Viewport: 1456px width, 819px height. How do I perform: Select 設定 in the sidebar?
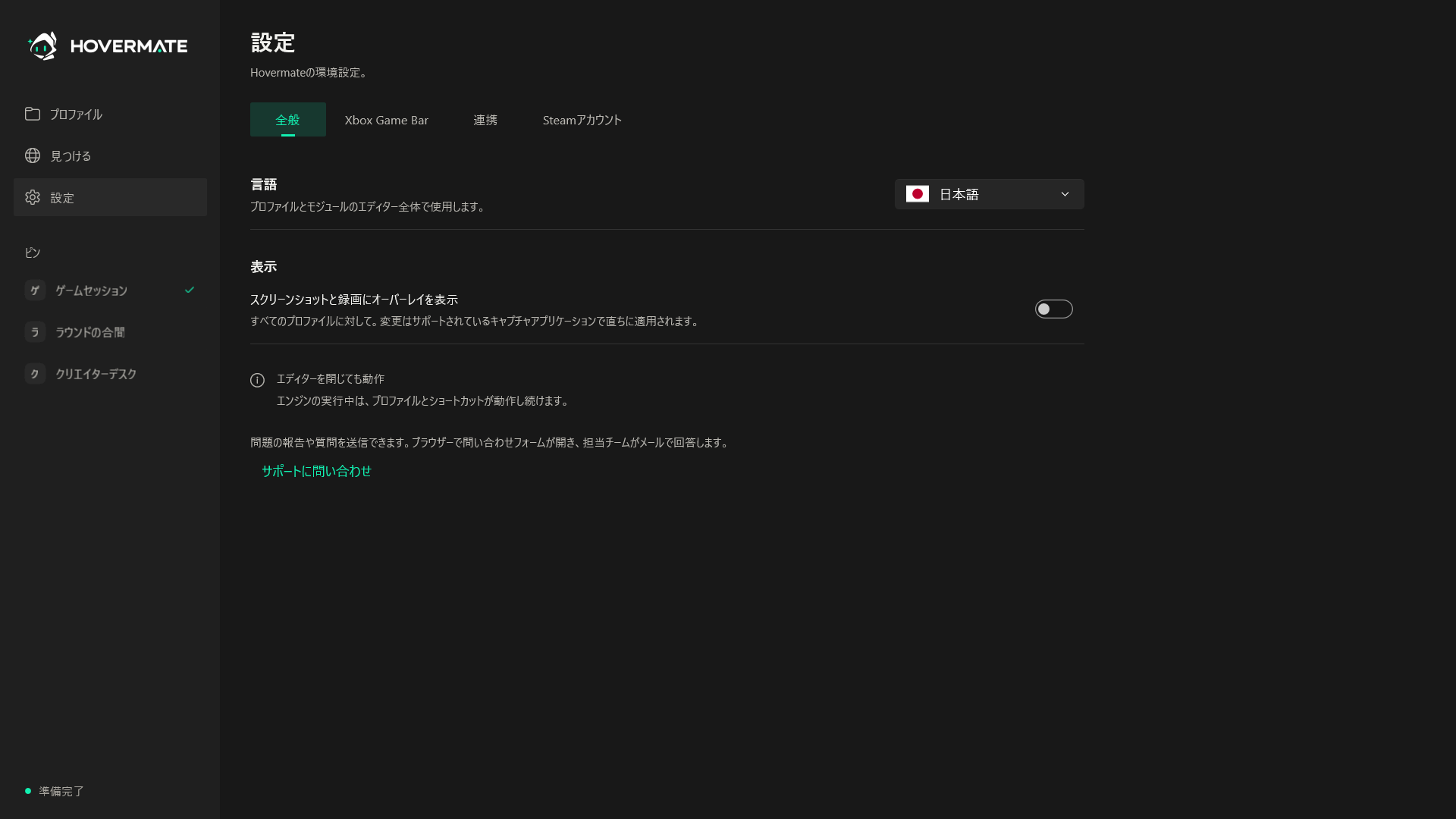110,197
